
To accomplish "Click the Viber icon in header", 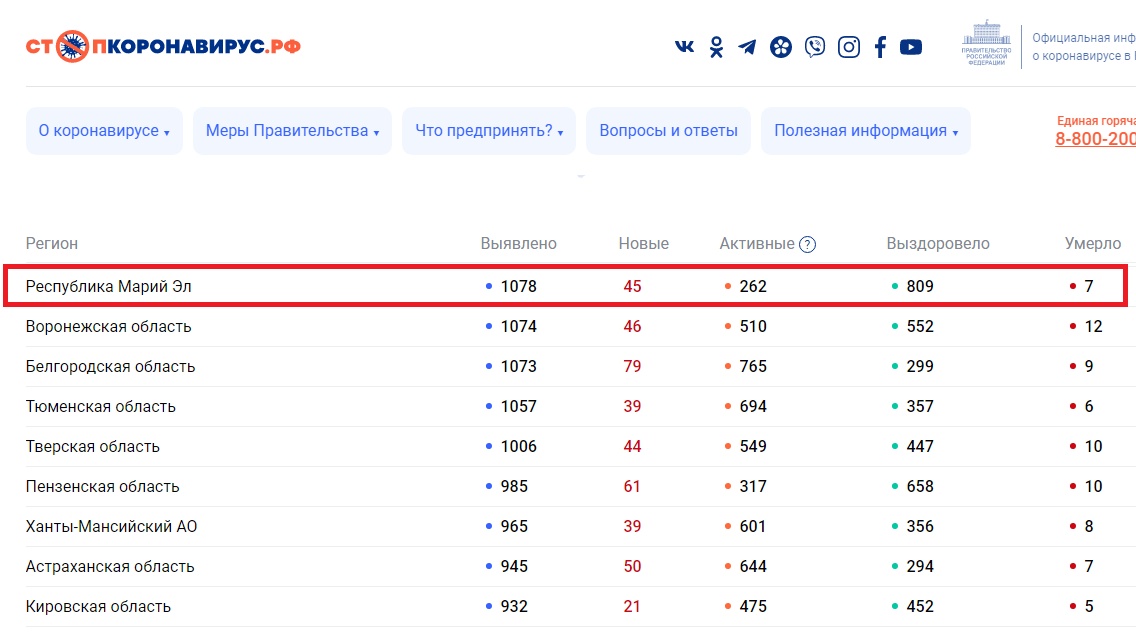I will click(x=815, y=47).
